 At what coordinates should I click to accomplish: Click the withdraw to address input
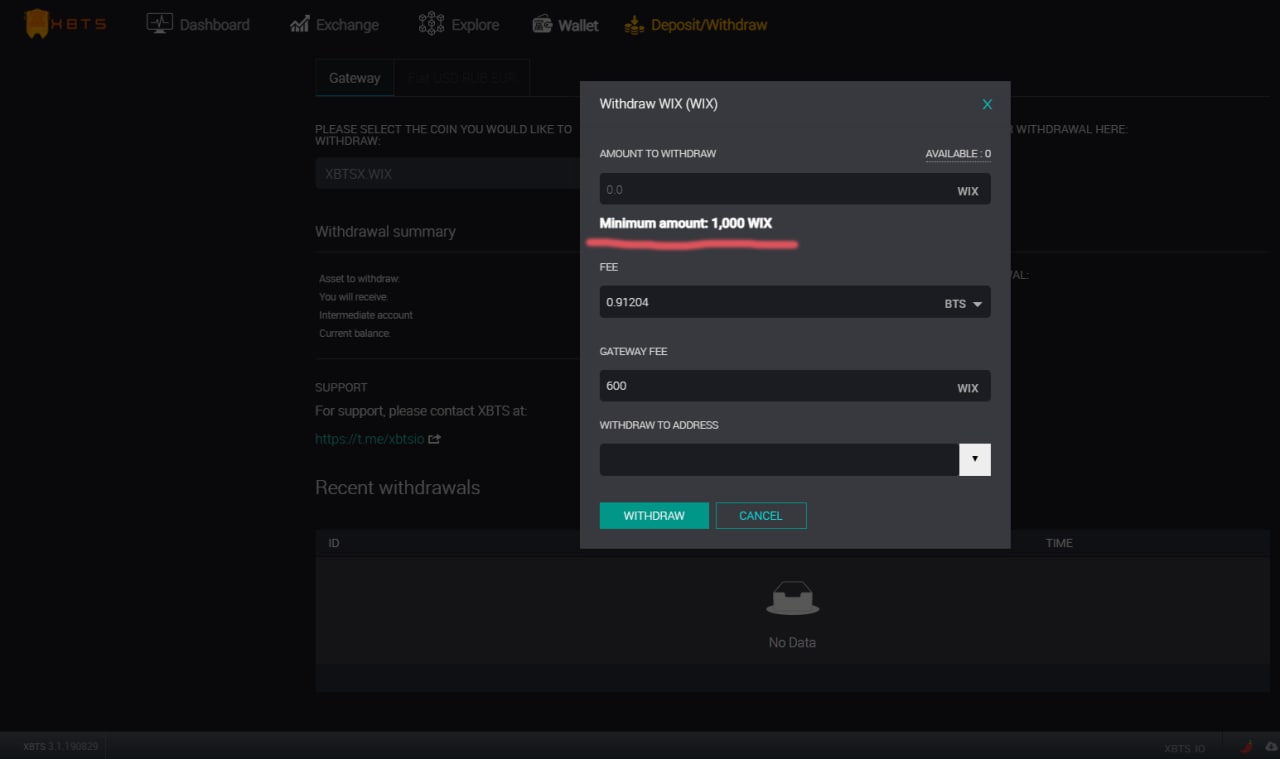[779, 460]
